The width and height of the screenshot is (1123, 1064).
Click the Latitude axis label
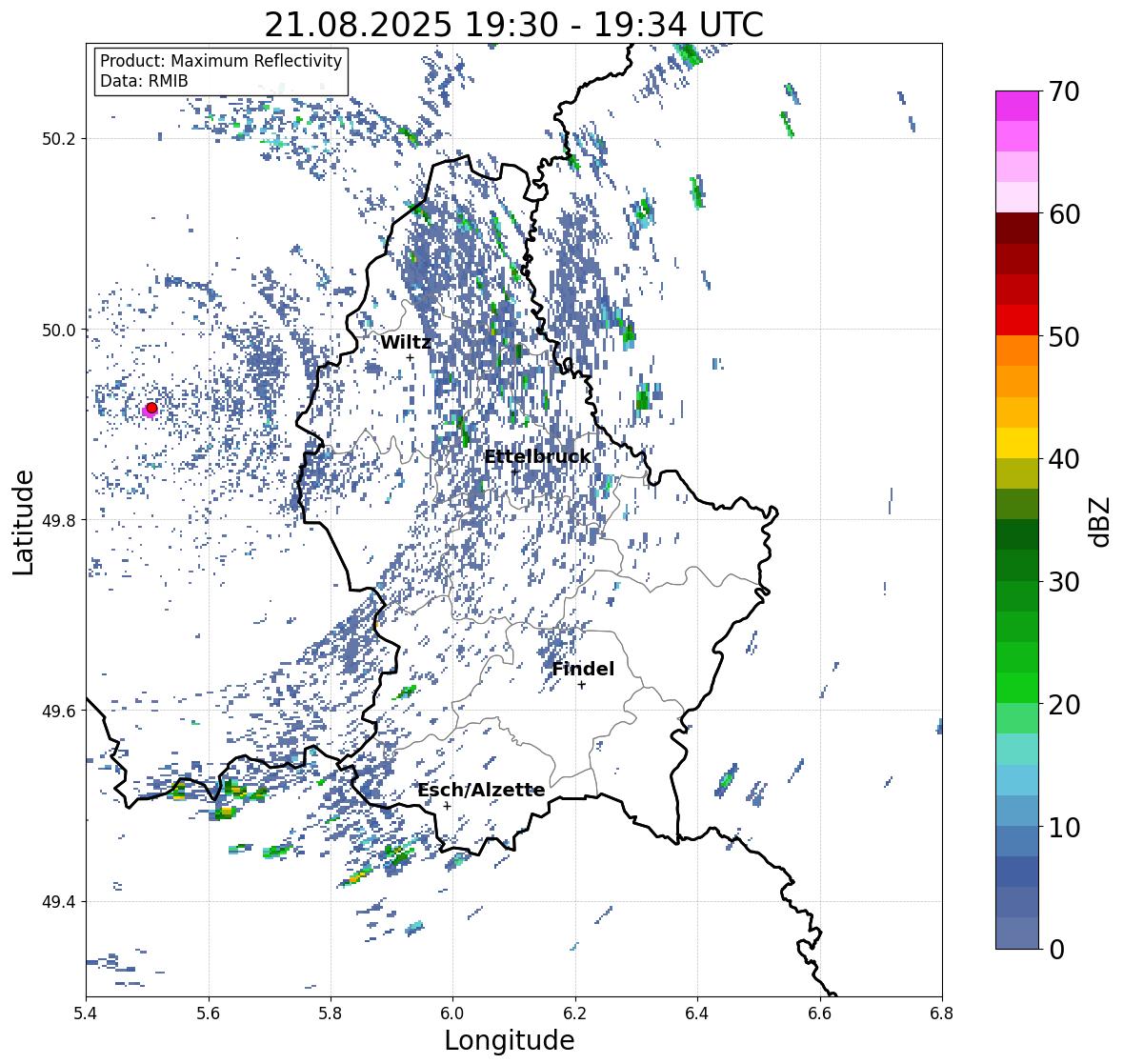click(x=23, y=522)
